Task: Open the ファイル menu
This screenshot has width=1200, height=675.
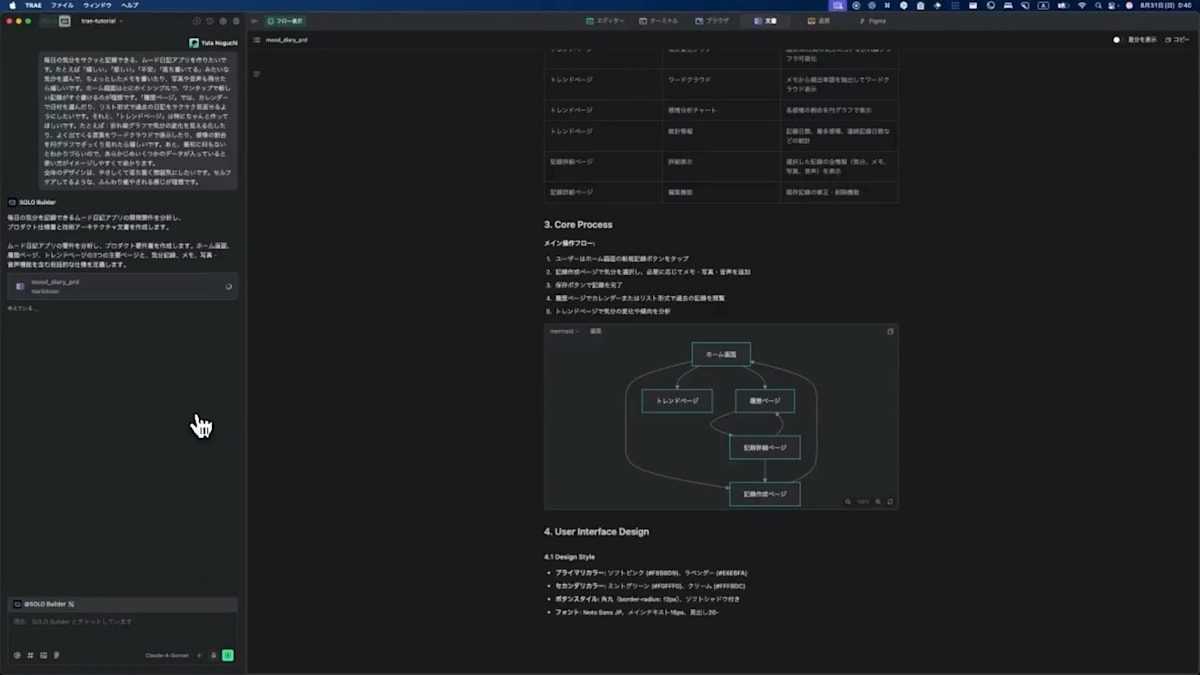Action: (x=62, y=5)
